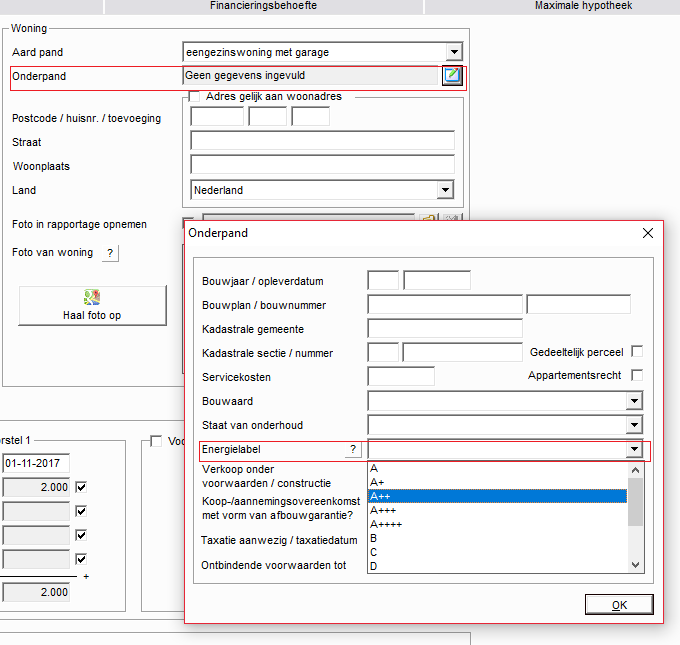Expand the Bouwaard dropdown
Screen dimensions: 680x645
(634, 401)
